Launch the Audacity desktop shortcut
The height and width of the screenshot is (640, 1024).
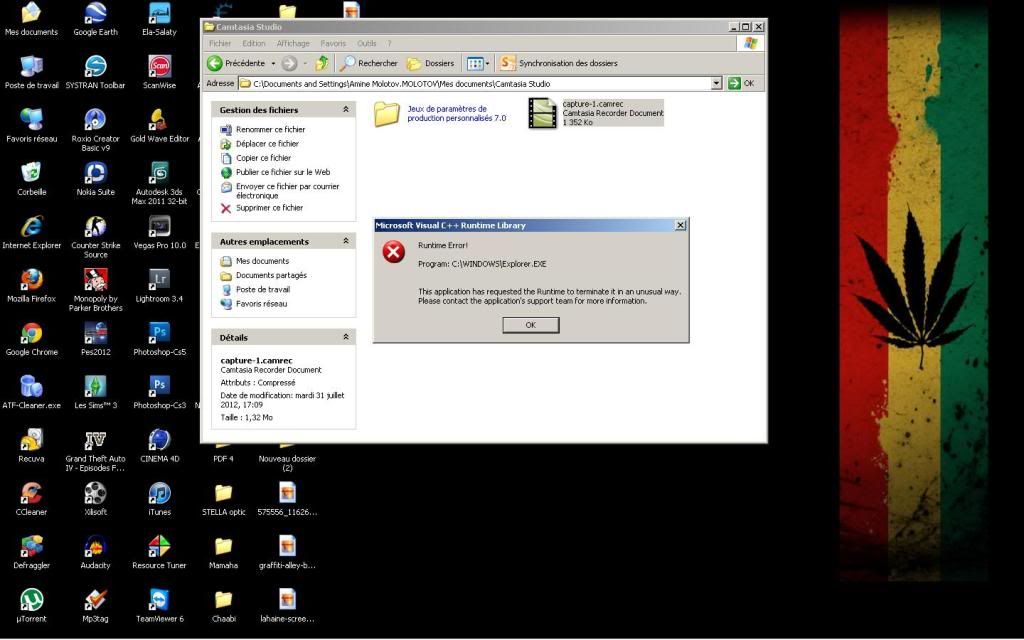(x=95, y=547)
